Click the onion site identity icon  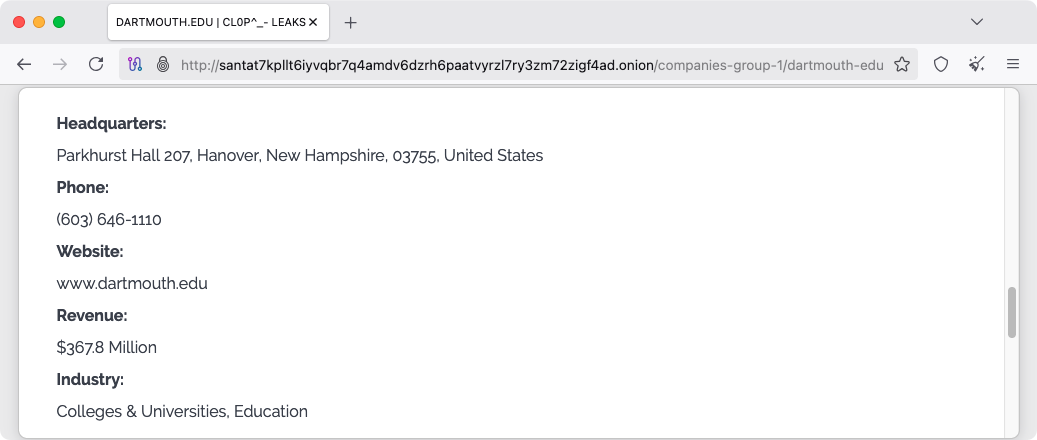point(163,65)
